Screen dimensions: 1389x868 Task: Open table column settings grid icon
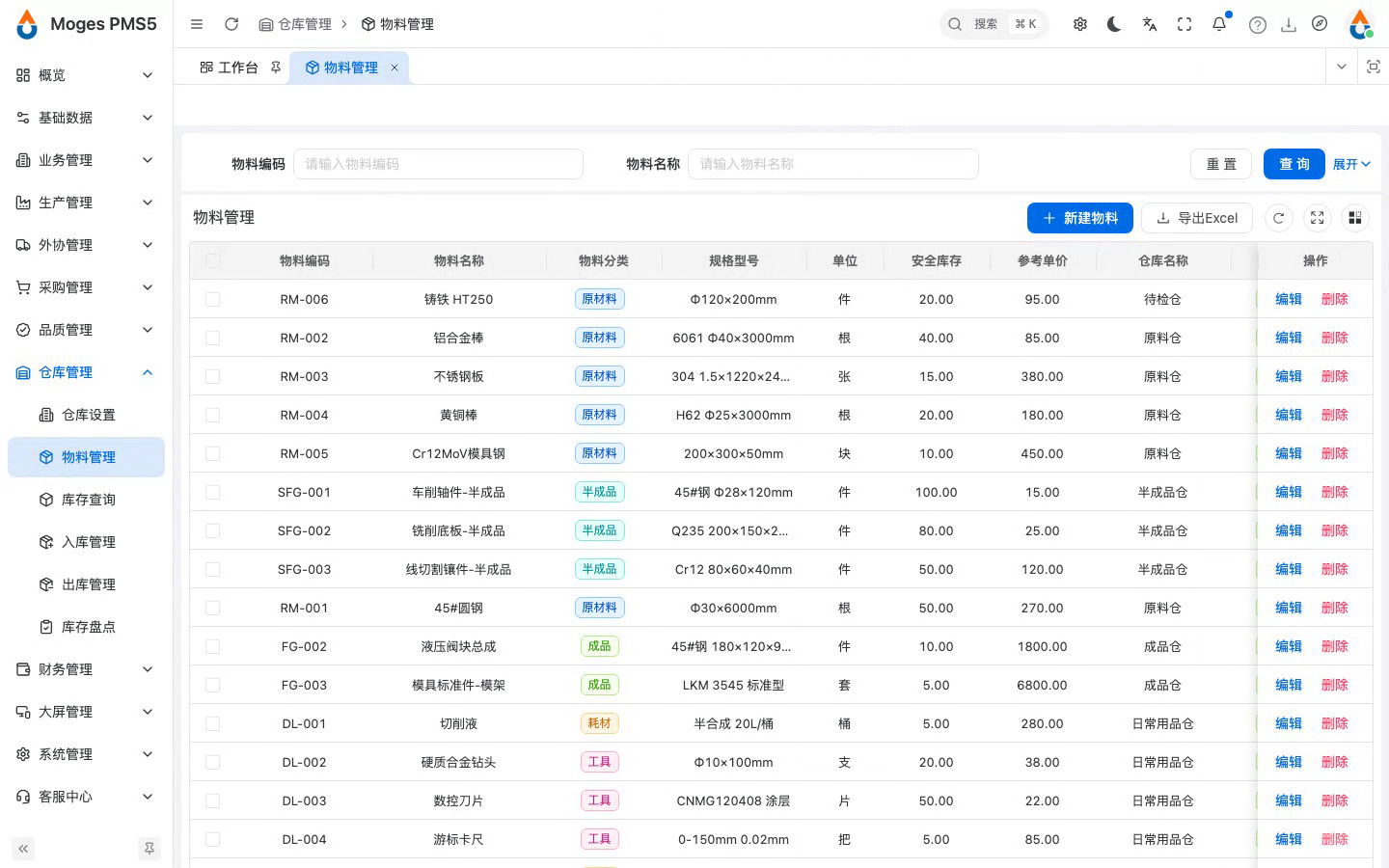pos(1355,218)
